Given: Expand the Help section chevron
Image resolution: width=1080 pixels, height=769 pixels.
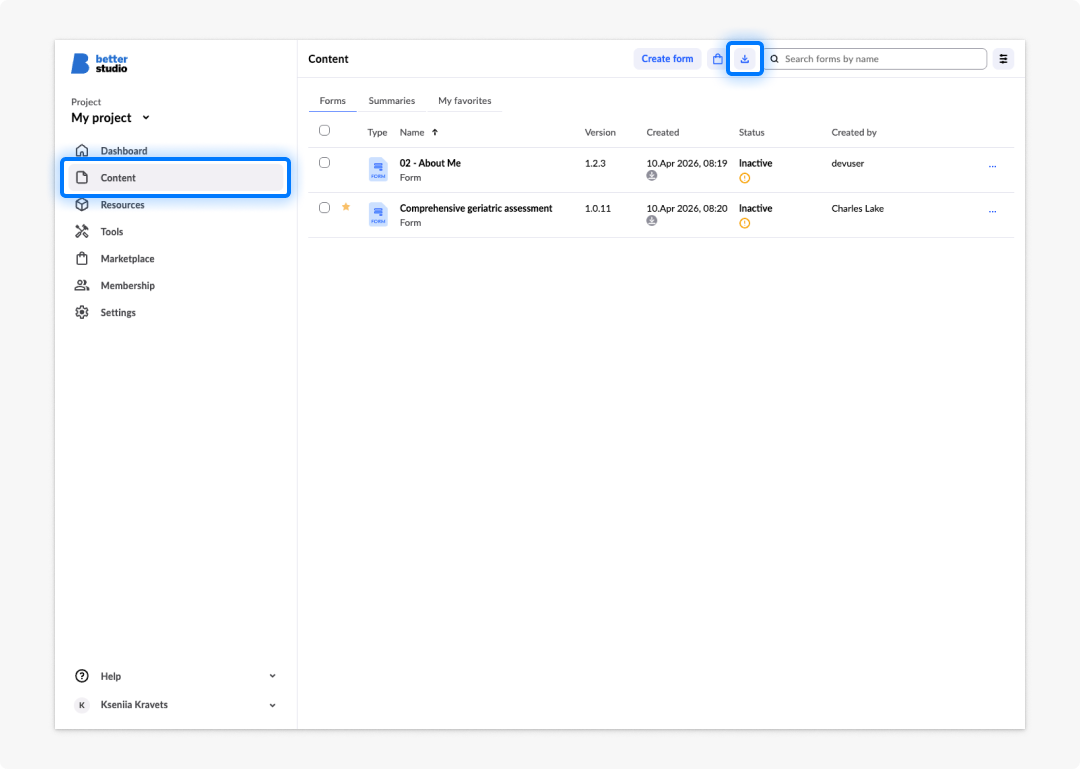Looking at the screenshot, I should 273,676.
